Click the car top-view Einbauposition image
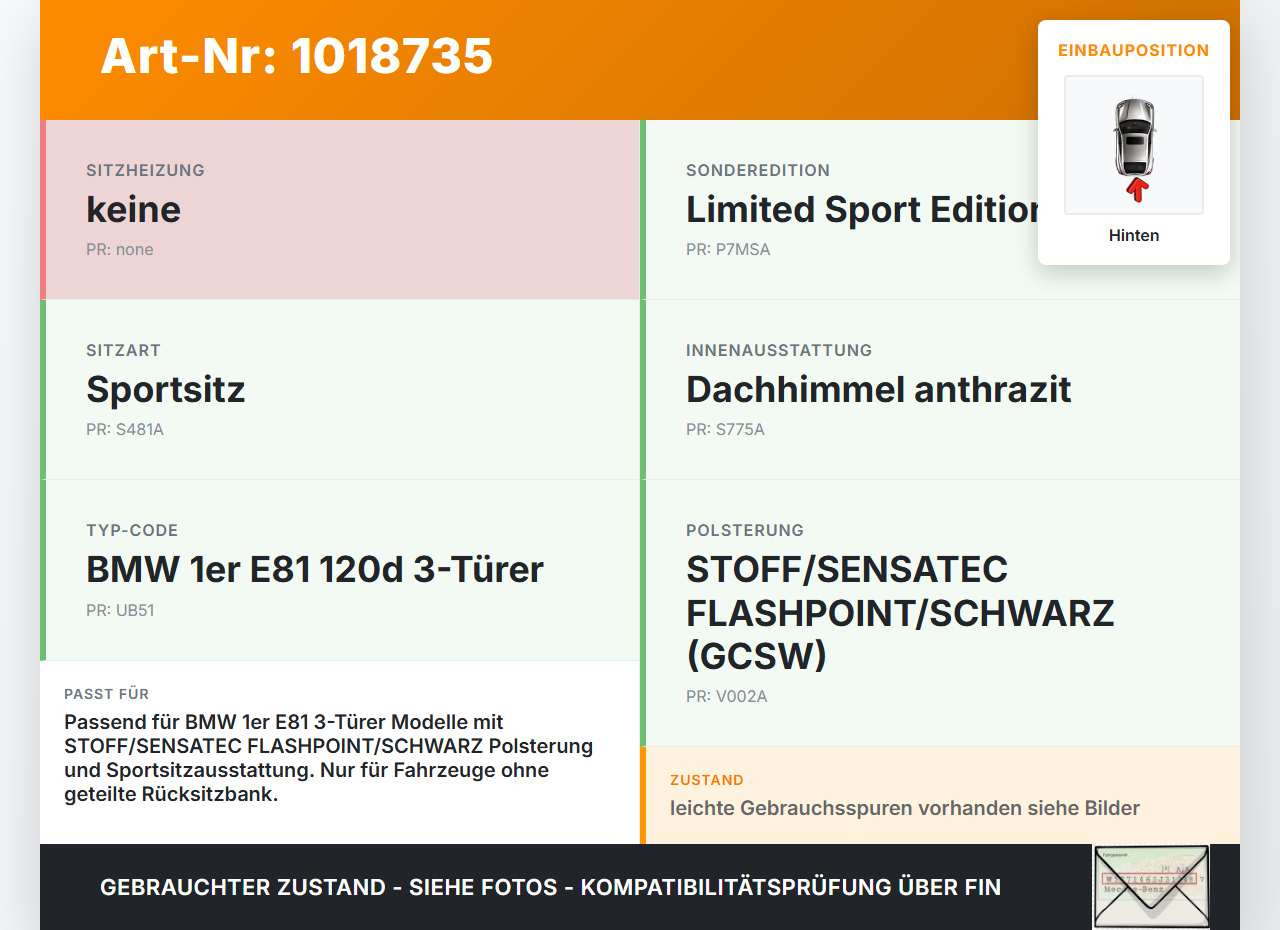Viewport: 1280px width, 930px height. [x=1134, y=145]
